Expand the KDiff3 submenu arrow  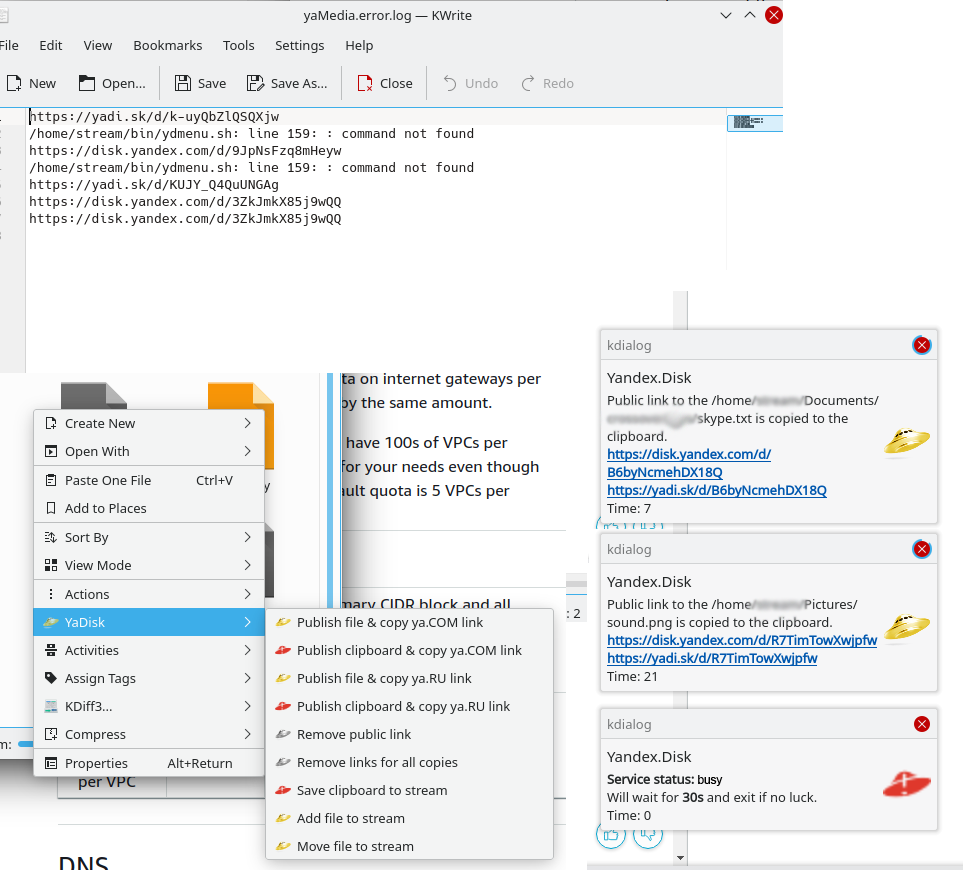[x=248, y=706]
